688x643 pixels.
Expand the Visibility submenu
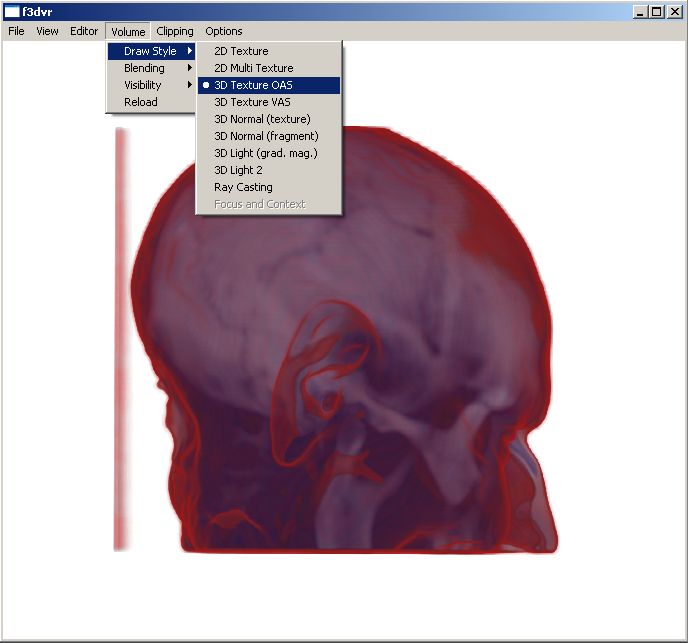(151, 85)
